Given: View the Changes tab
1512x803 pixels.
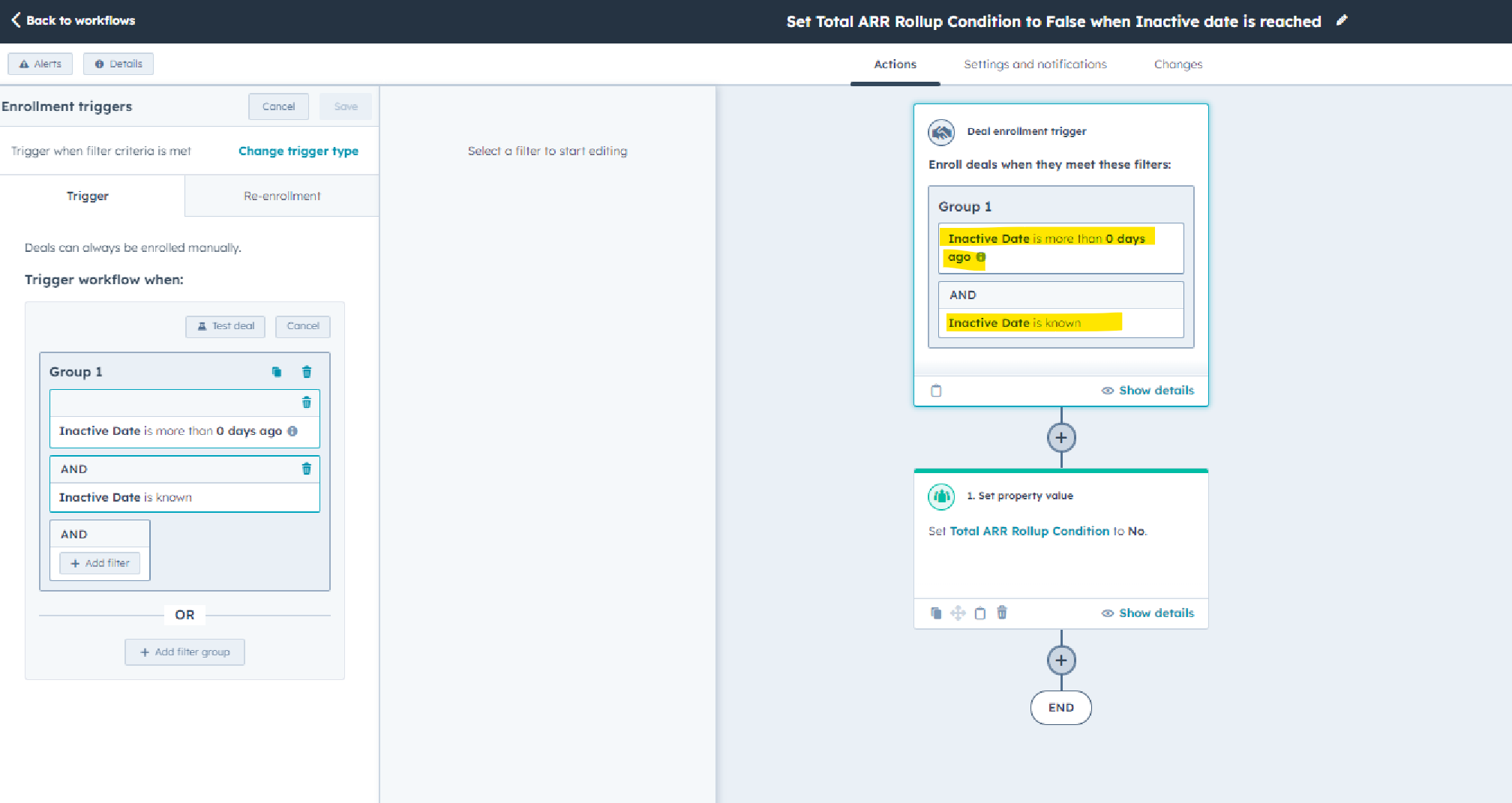Looking at the screenshot, I should coord(1177,64).
